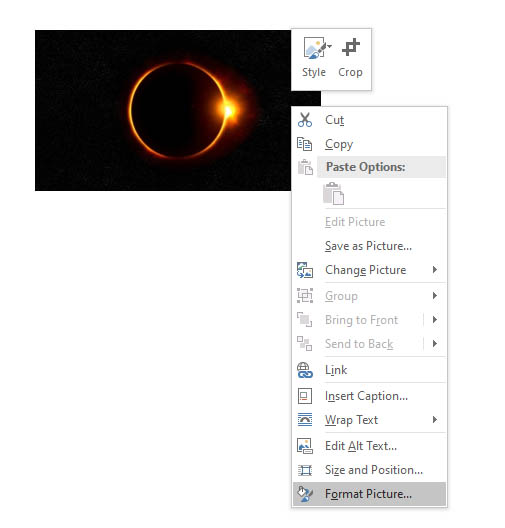Click the Insert Caption icon

(305, 396)
